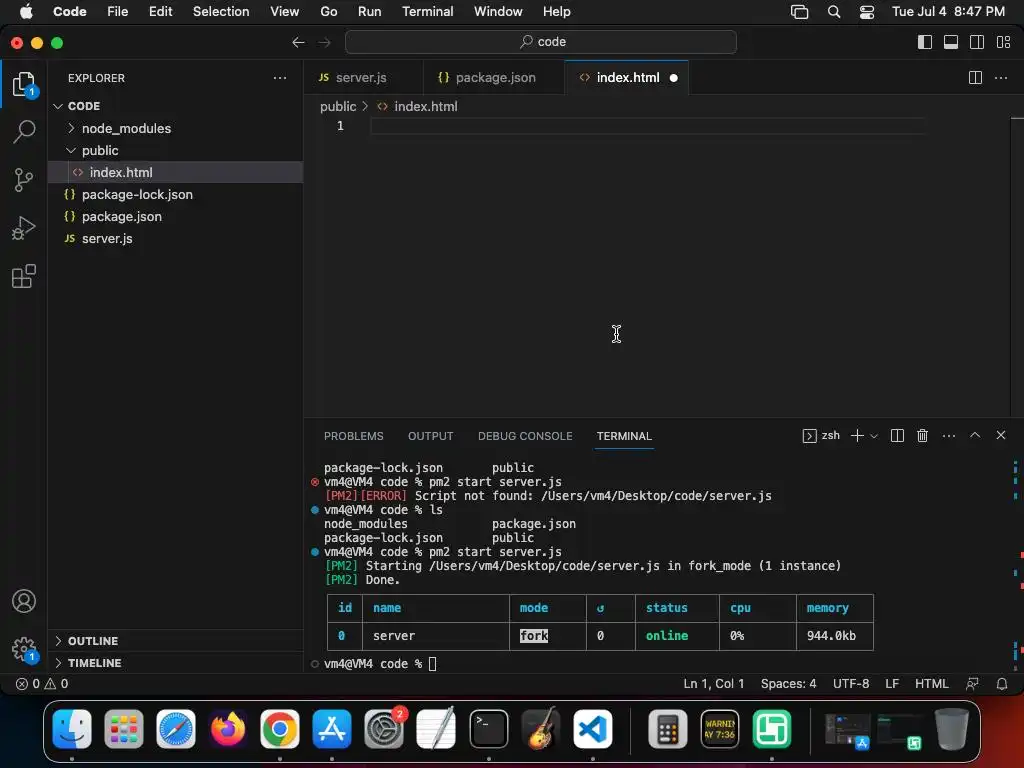Open Spotlight search in menu bar
The image size is (1024, 768).
[833, 12]
